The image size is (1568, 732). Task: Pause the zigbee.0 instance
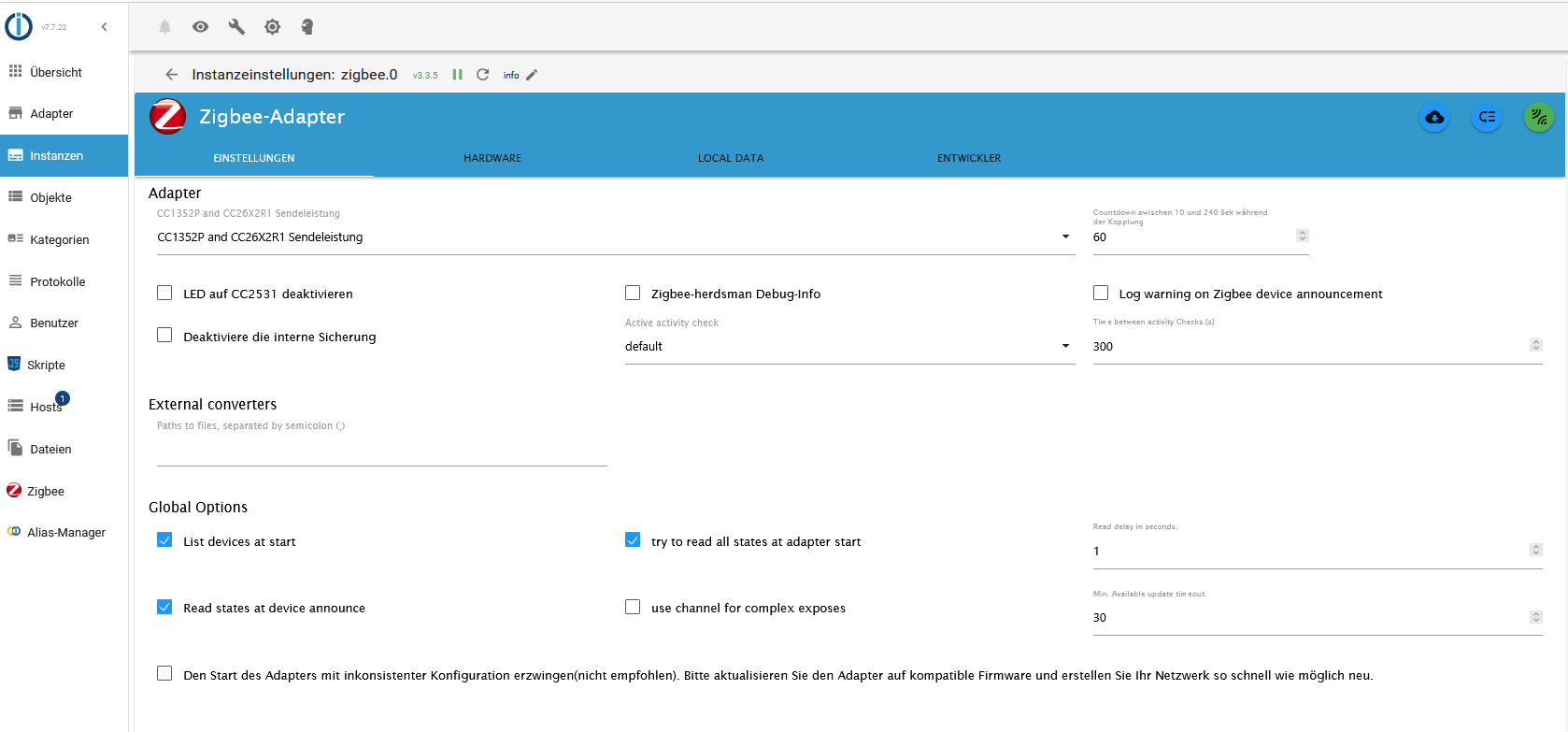(458, 75)
